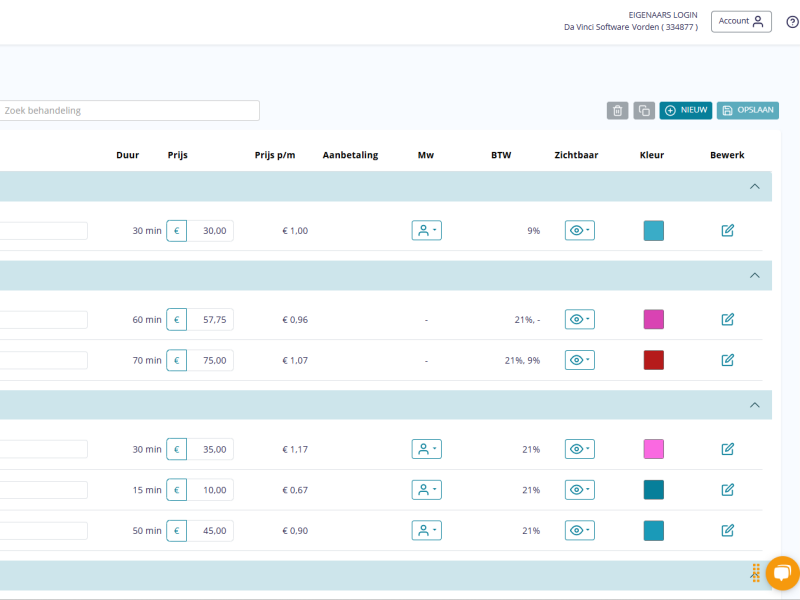Click the Prijs column header
This screenshot has height=600, width=800.
(x=178, y=155)
